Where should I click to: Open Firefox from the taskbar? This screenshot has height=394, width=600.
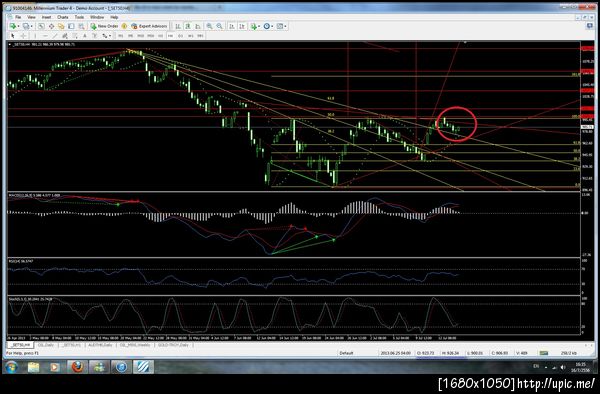coord(77,367)
